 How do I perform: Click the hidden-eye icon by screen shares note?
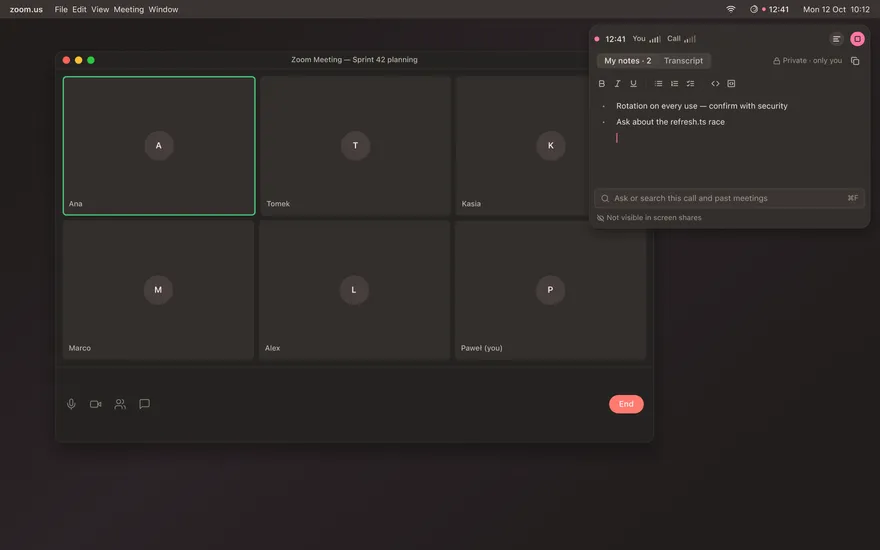point(601,218)
